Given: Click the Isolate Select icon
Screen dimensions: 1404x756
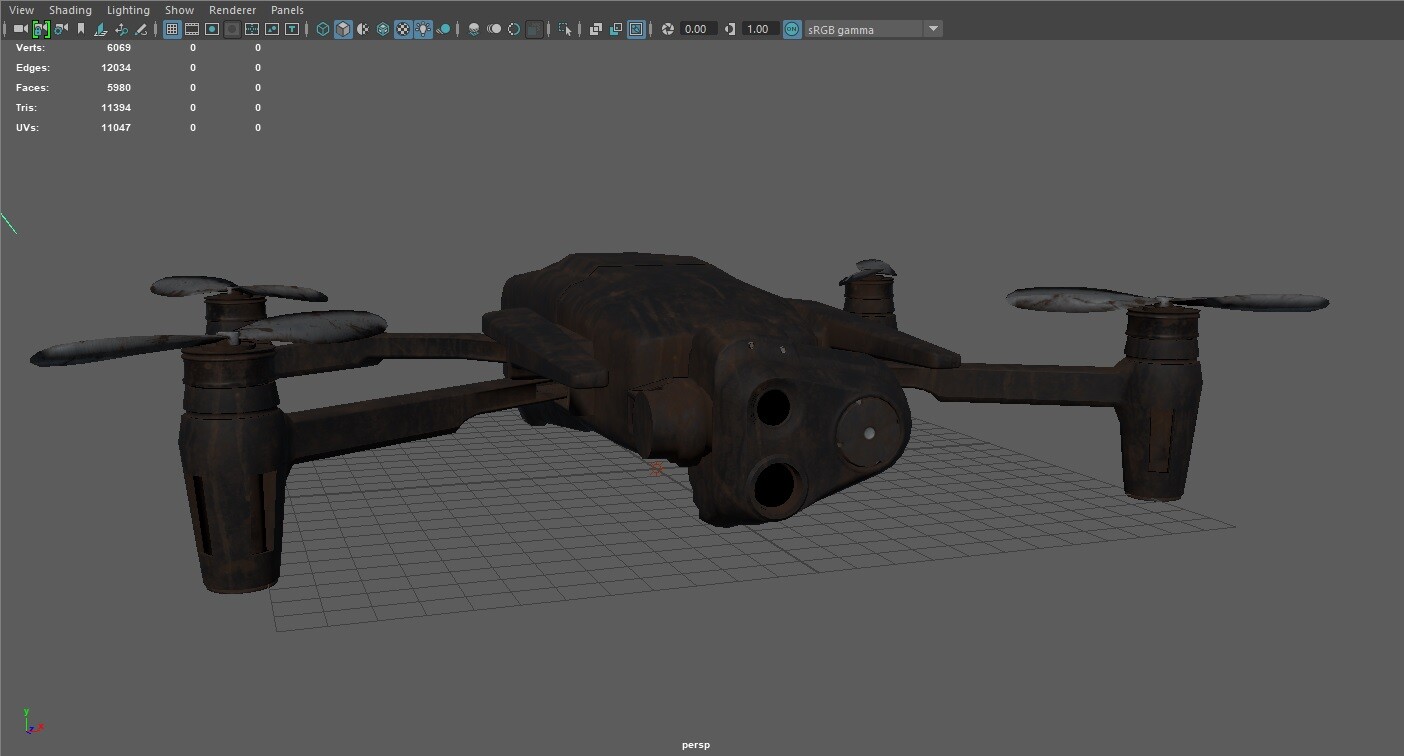Looking at the screenshot, I should tap(565, 29).
